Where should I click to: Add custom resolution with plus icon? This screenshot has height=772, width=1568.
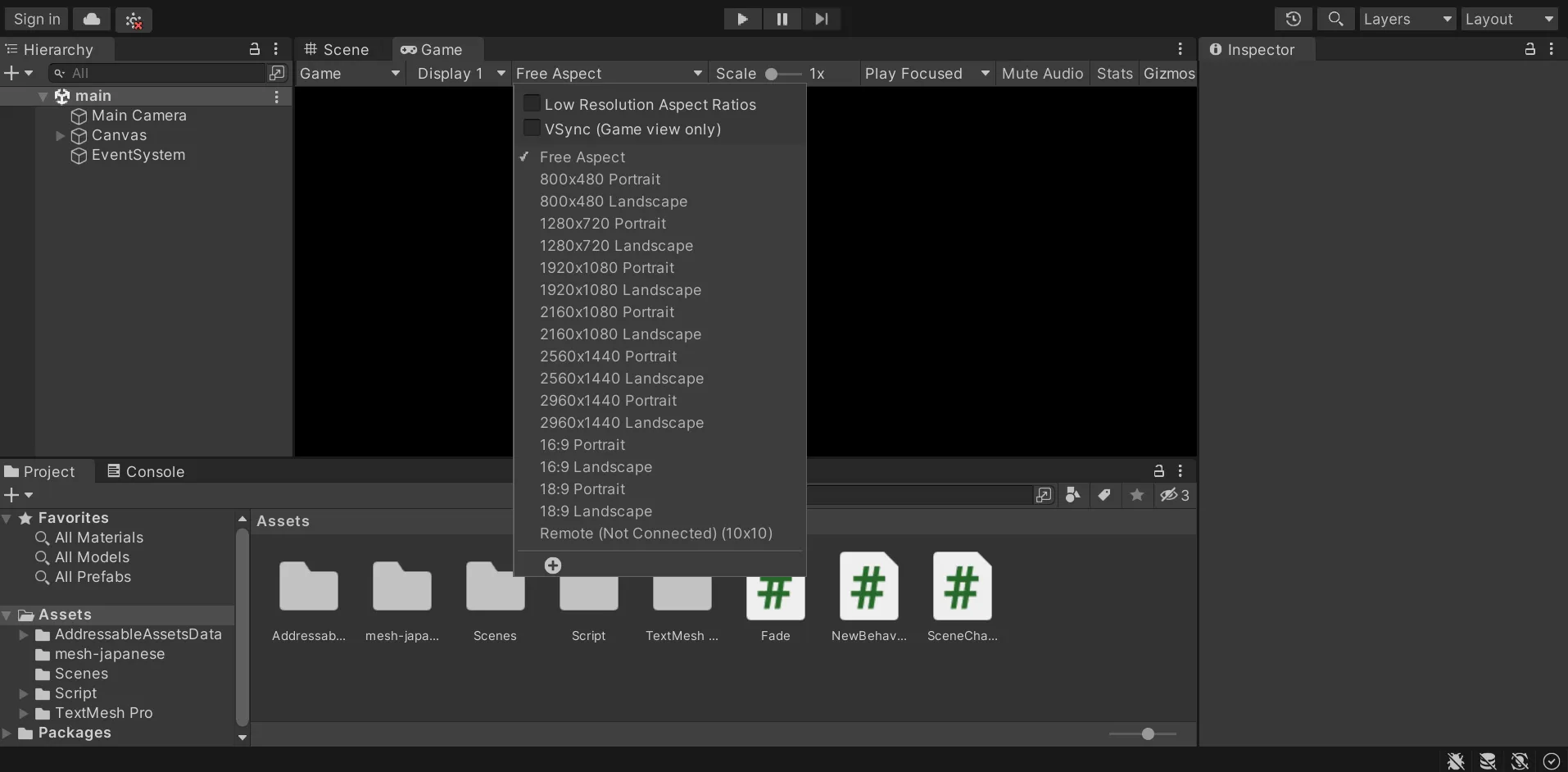[553, 565]
